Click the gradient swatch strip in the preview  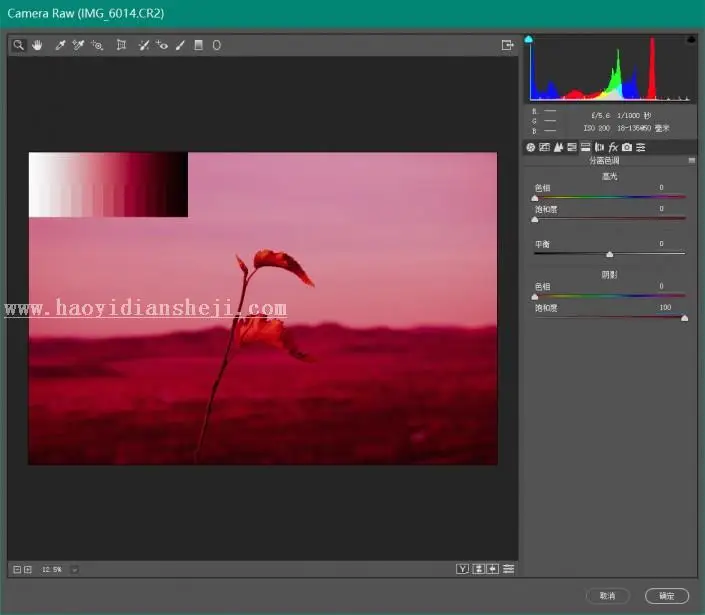(108, 184)
